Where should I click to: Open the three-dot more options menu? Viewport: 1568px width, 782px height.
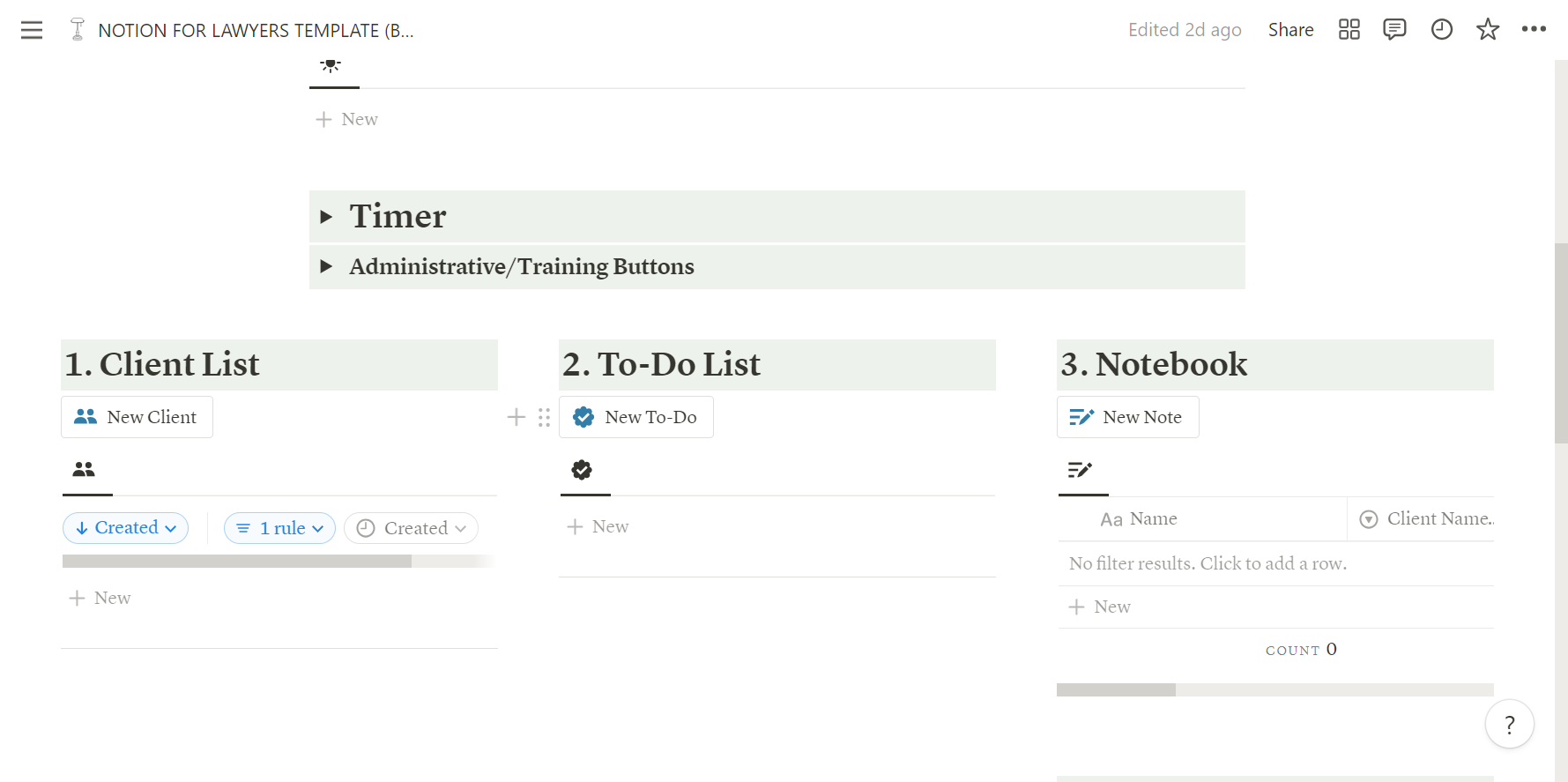(x=1534, y=29)
